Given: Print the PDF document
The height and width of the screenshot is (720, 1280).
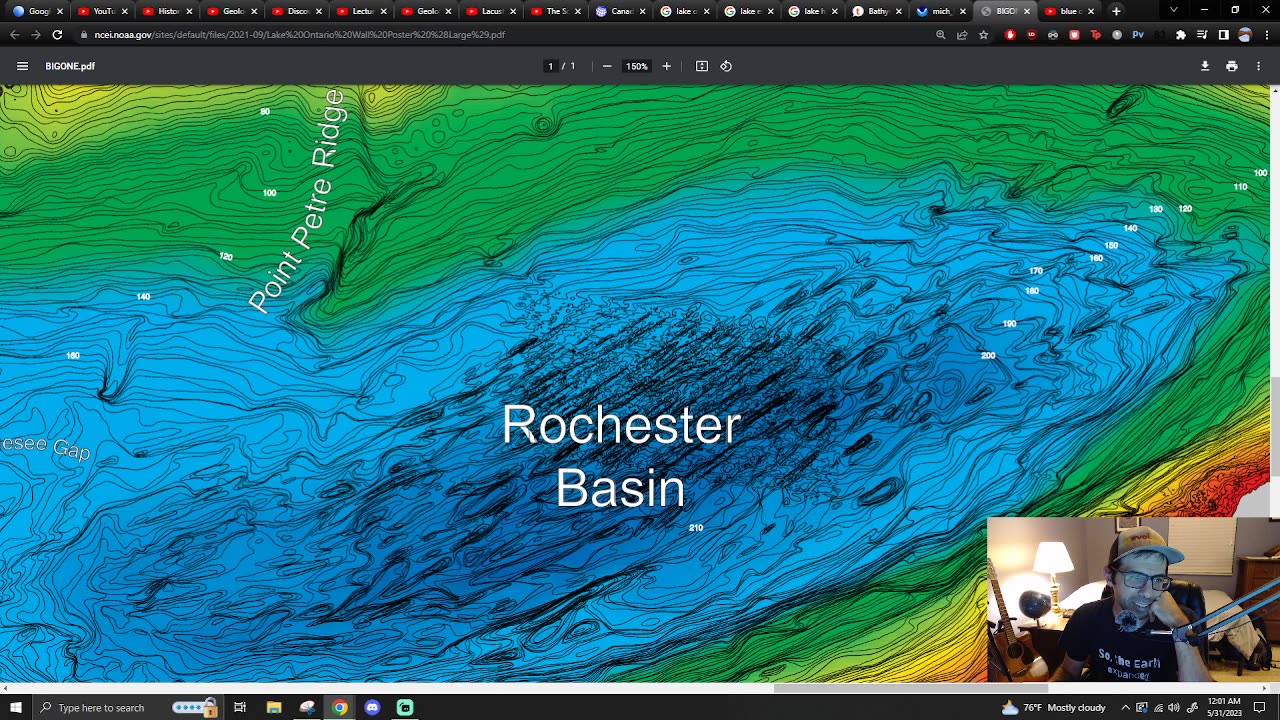Looking at the screenshot, I should pyautogui.click(x=1232, y=66).
